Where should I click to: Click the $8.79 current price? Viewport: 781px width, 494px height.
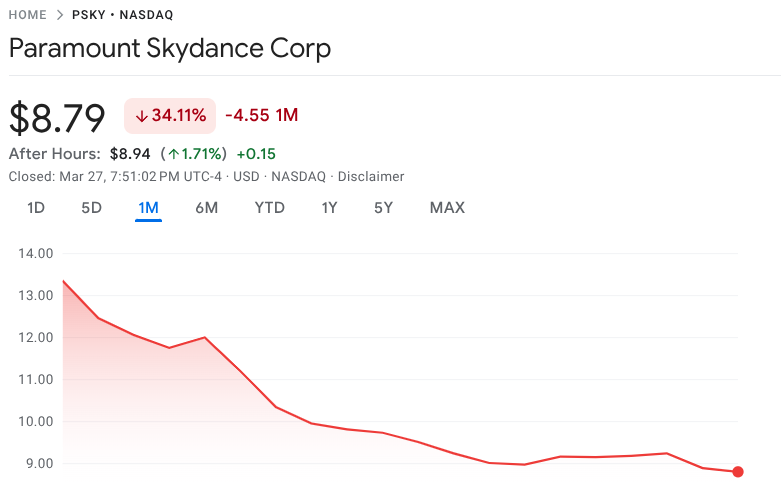(57, 118)
